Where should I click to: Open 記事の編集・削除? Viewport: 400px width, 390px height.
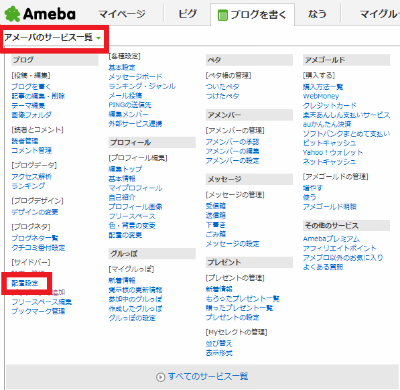coord(38,96)
